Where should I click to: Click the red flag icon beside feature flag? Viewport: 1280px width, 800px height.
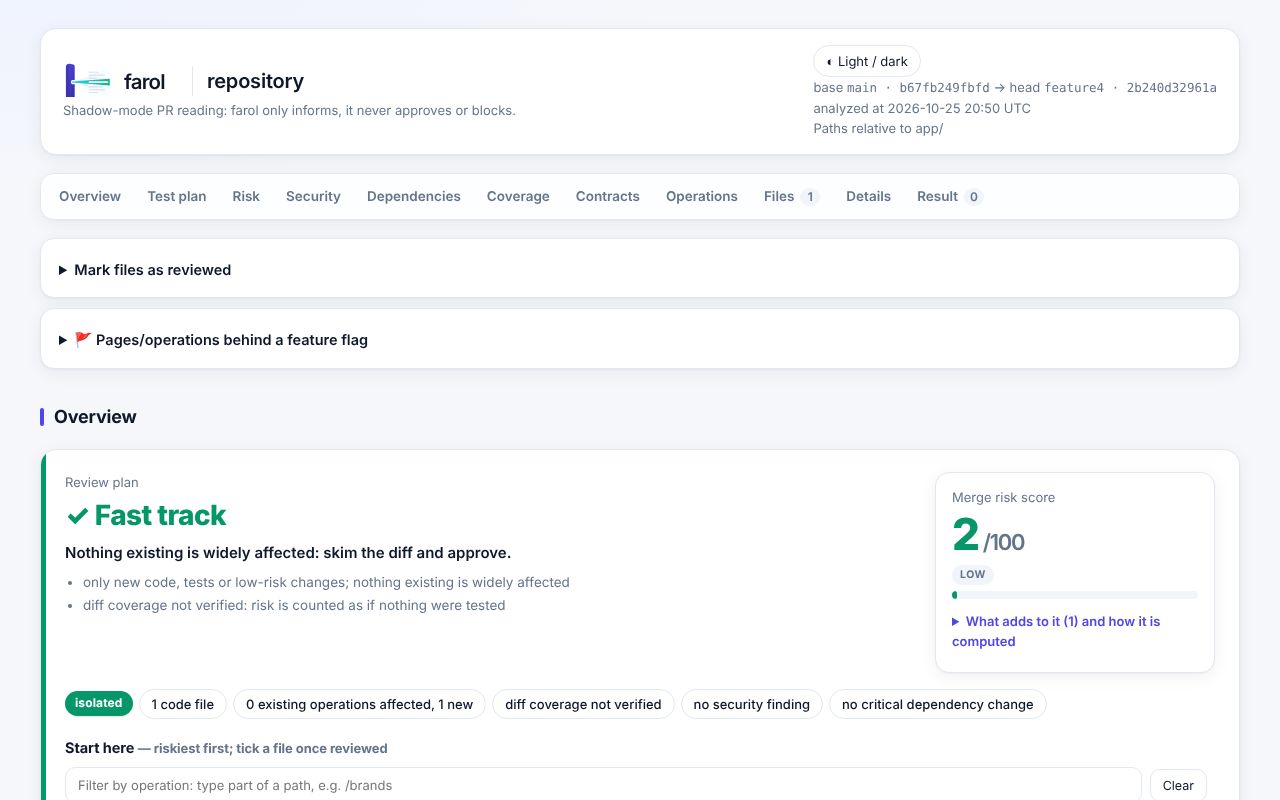[83, 340]
